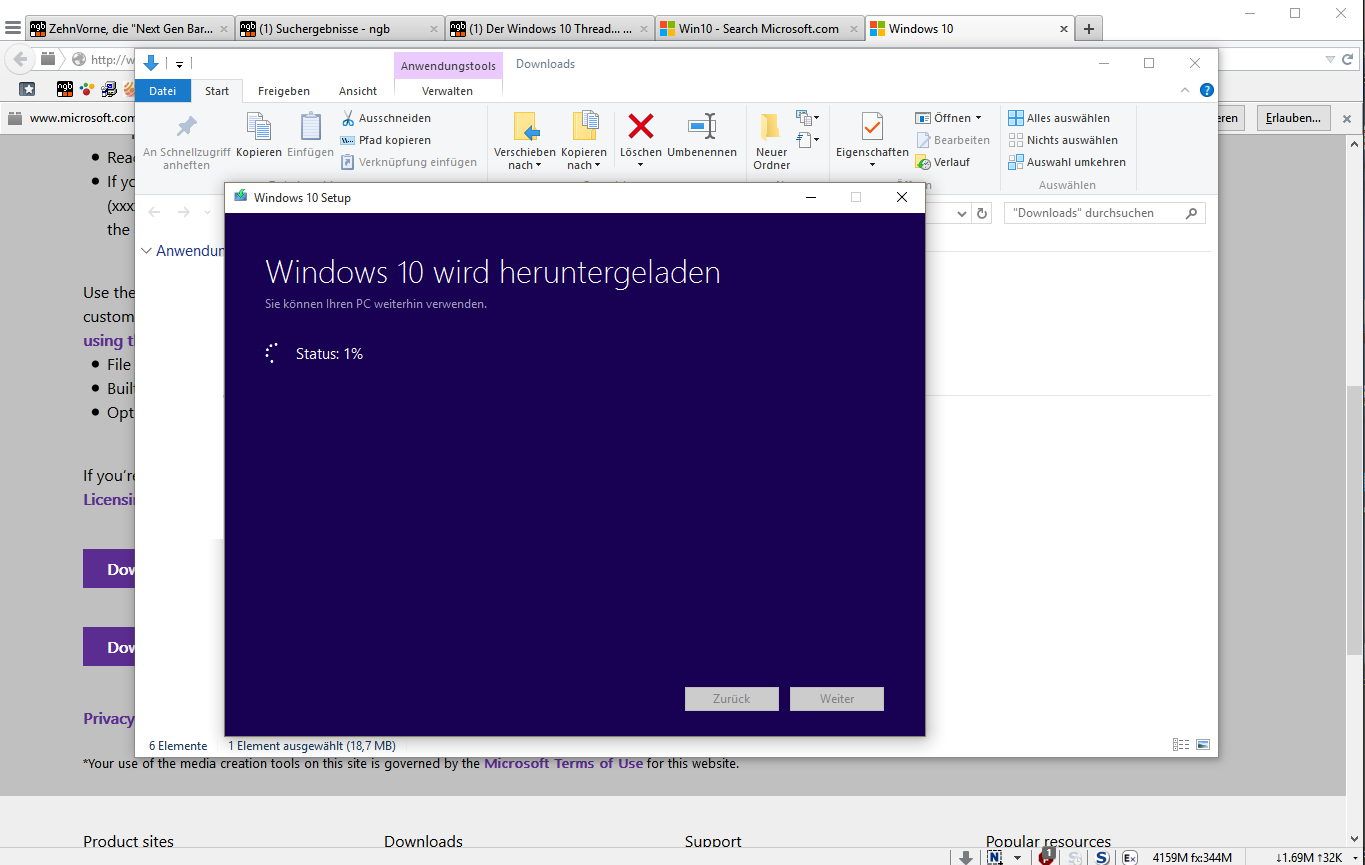Click the "Downloads" durchsuchen search field
The width and height of the screenshot is (1365, 865).
coord(1095,213)
